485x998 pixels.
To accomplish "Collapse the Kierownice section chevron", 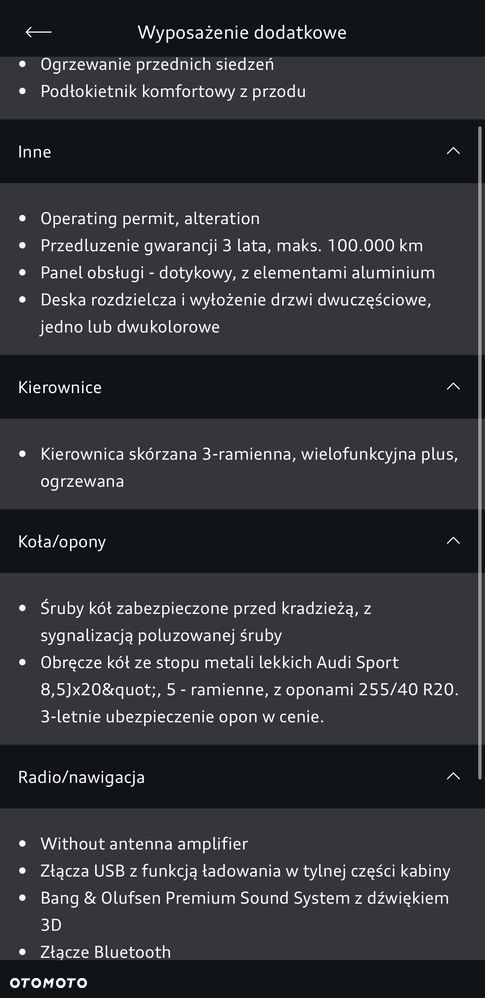I will point(453,386).
